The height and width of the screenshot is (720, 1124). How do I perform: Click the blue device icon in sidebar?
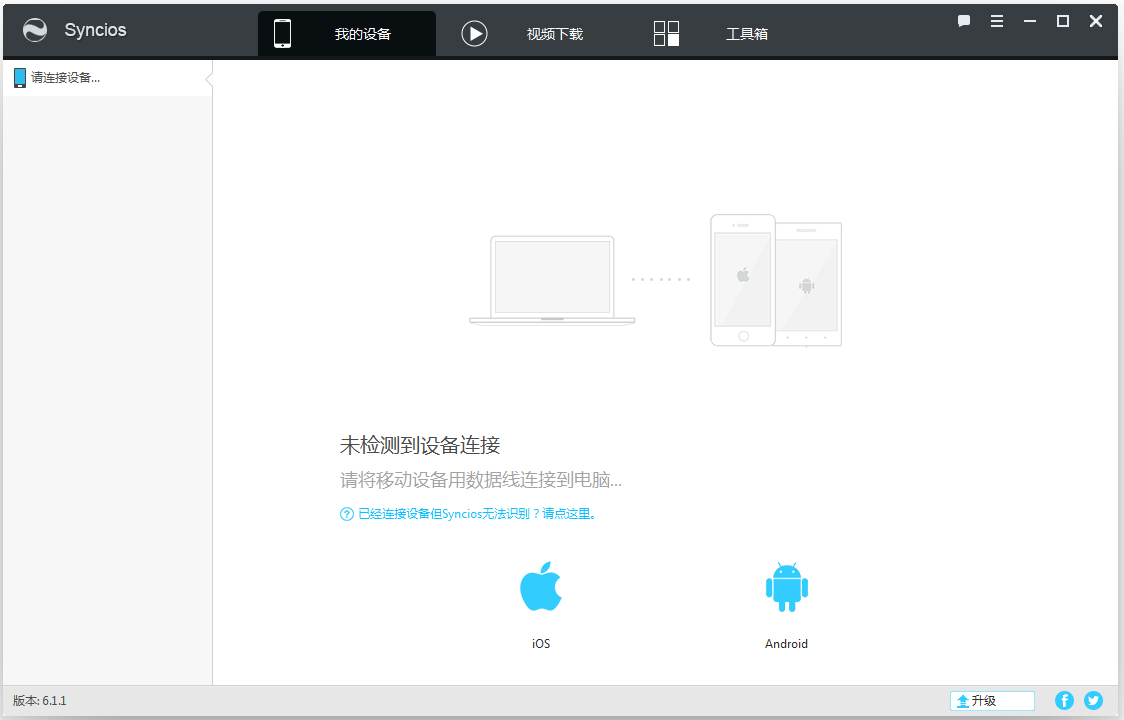20,77
